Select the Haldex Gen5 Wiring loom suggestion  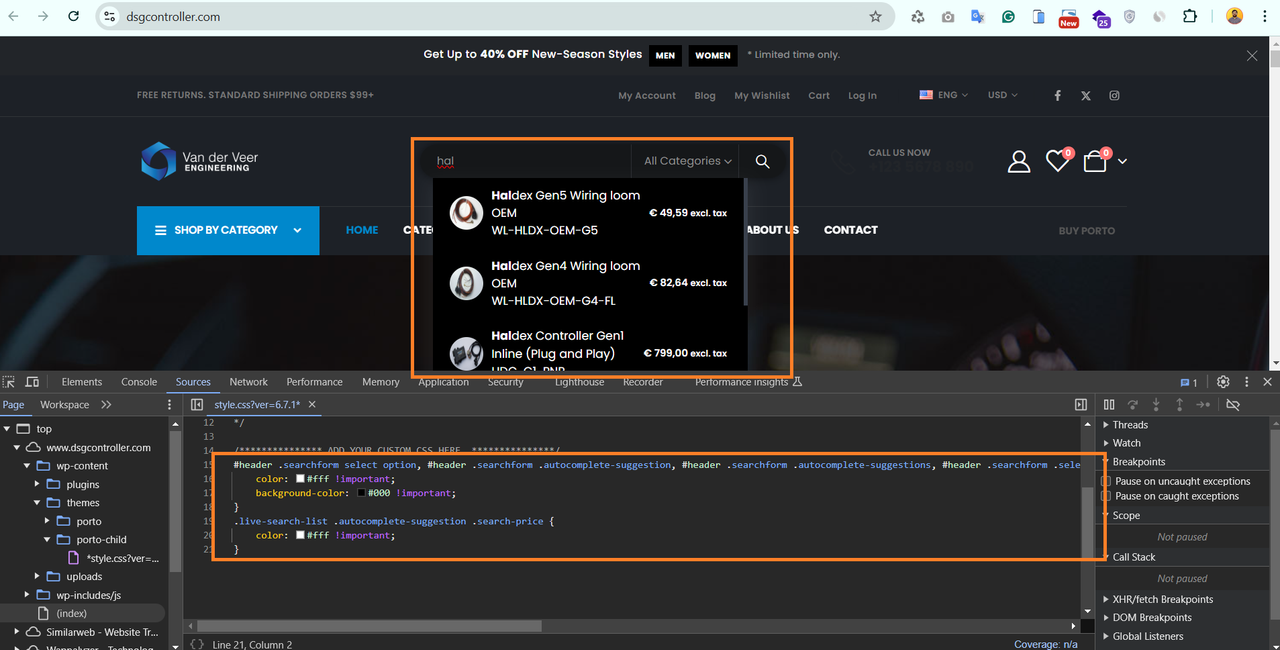[590, 213]
